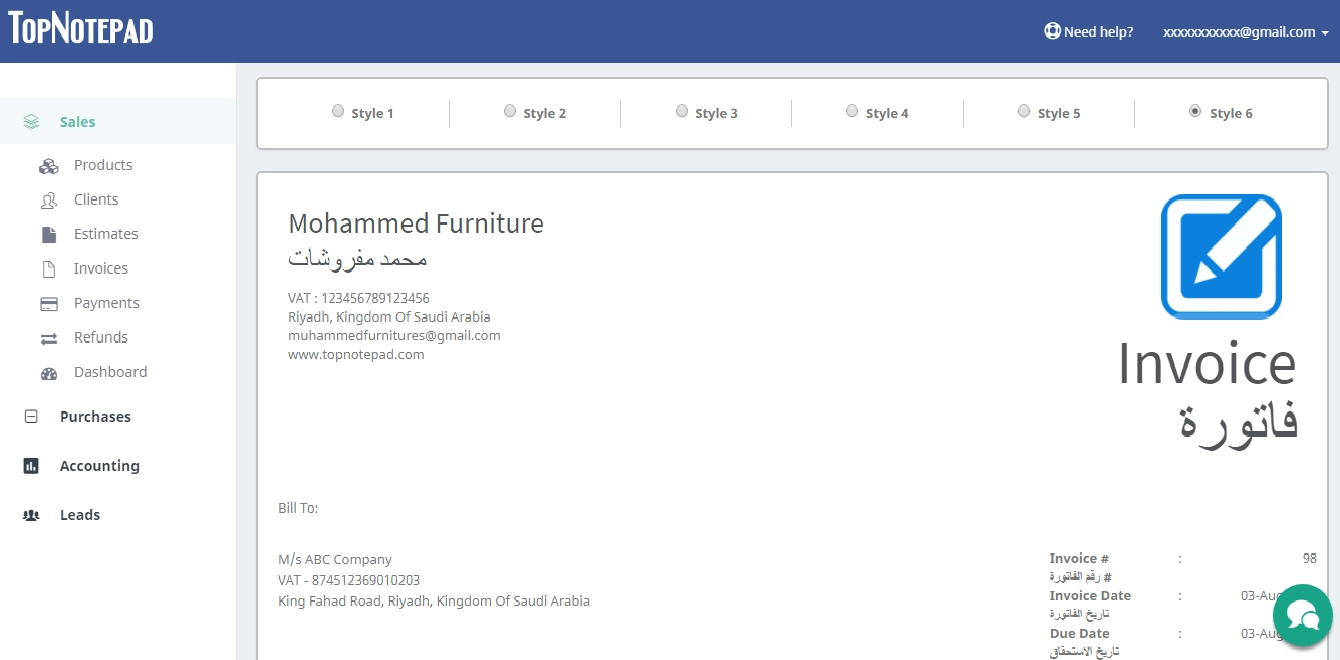Open the green chat bubble widget
Image resolution: width=1340 pixels, height=660 pixels.
pyautogui.click(x=1302, y=614)
